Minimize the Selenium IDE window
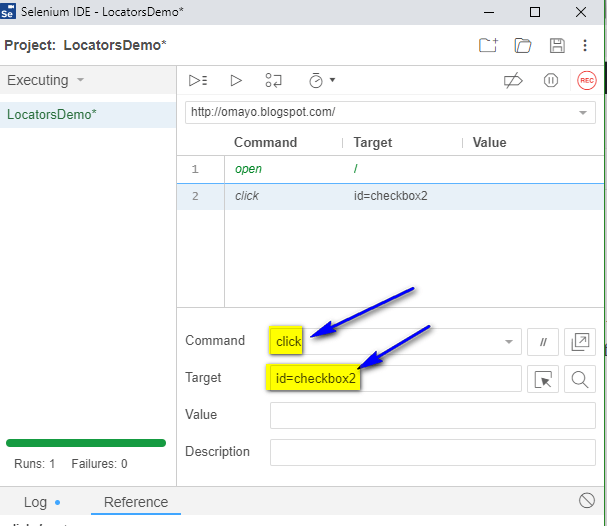 coord(489,12)
